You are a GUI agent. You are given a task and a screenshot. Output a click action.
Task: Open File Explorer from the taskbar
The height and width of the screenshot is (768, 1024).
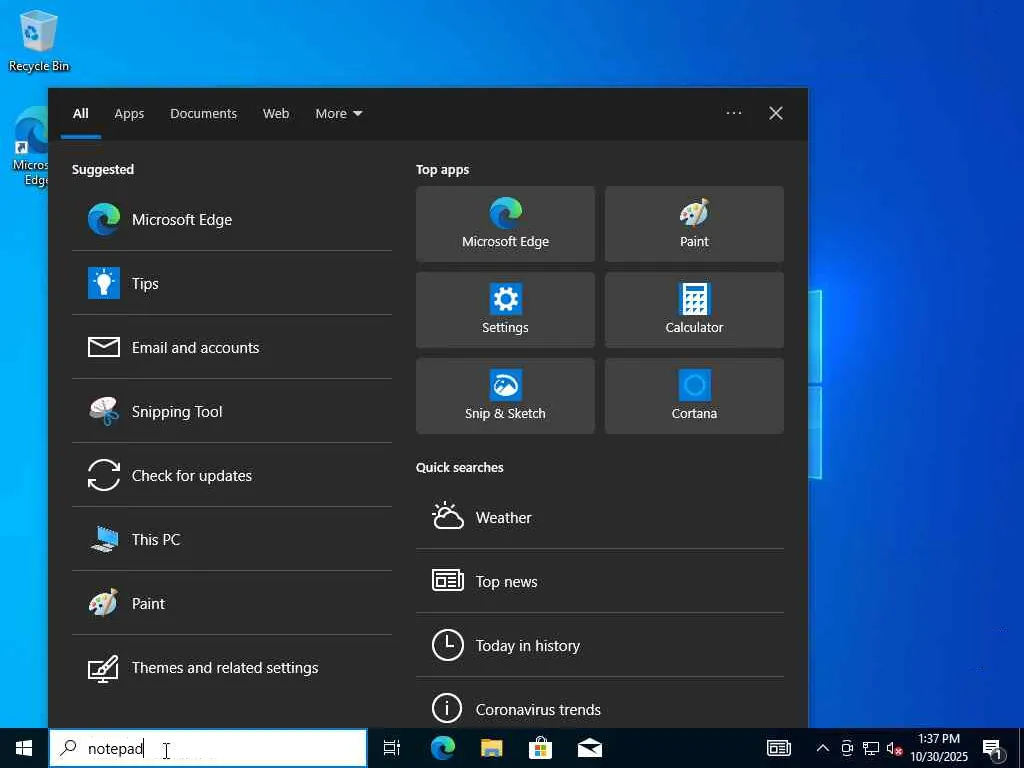[x=492, y=748]
